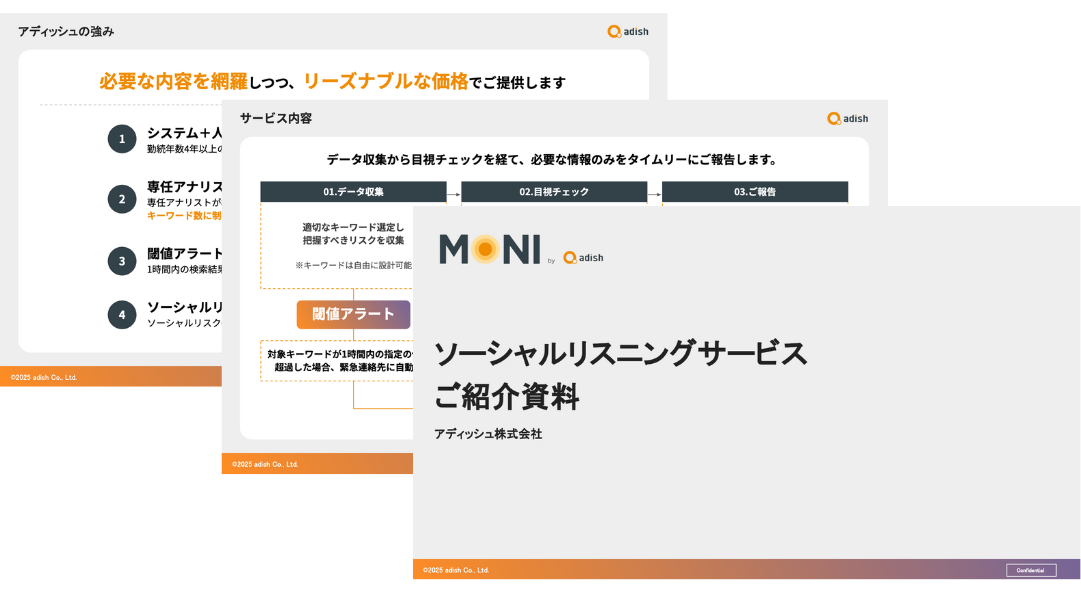The width and height of the screenshot is (1081, 593).
Task: Click the text でご提供します
Action: coord(518,83)
